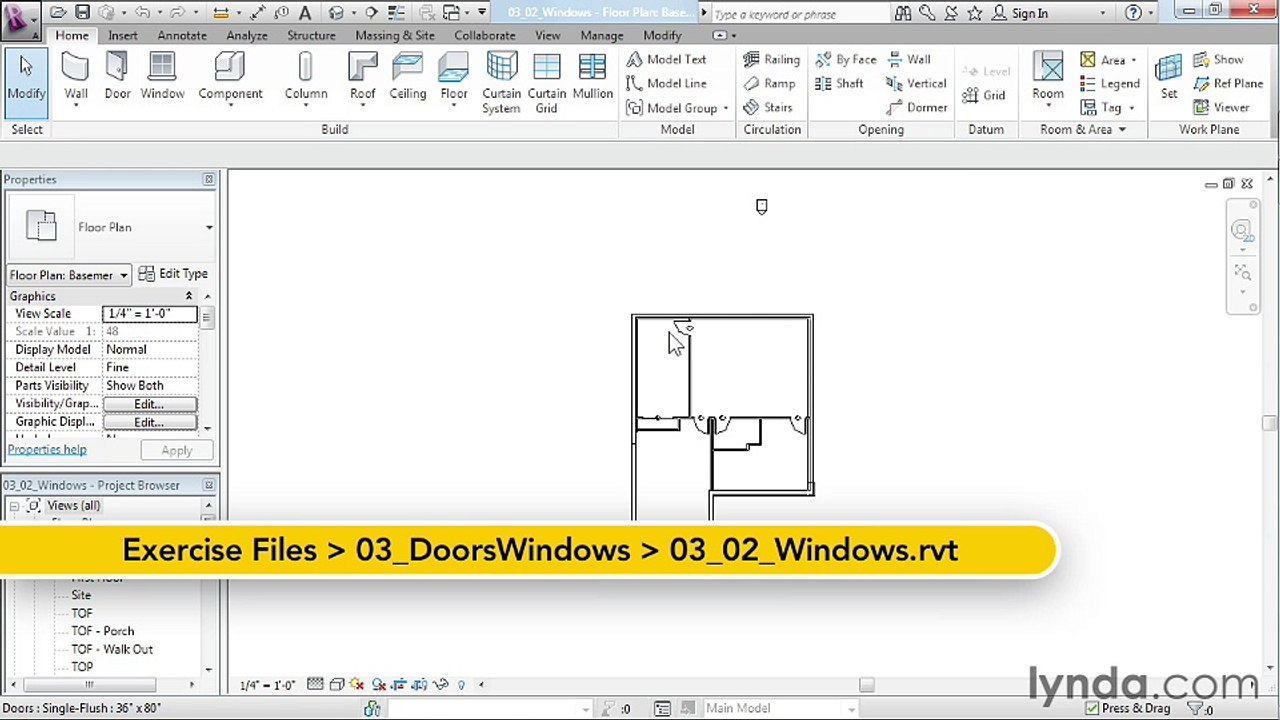Start the Stairs tool
This screenshot has height=720, width=1280.
point(768,107)
